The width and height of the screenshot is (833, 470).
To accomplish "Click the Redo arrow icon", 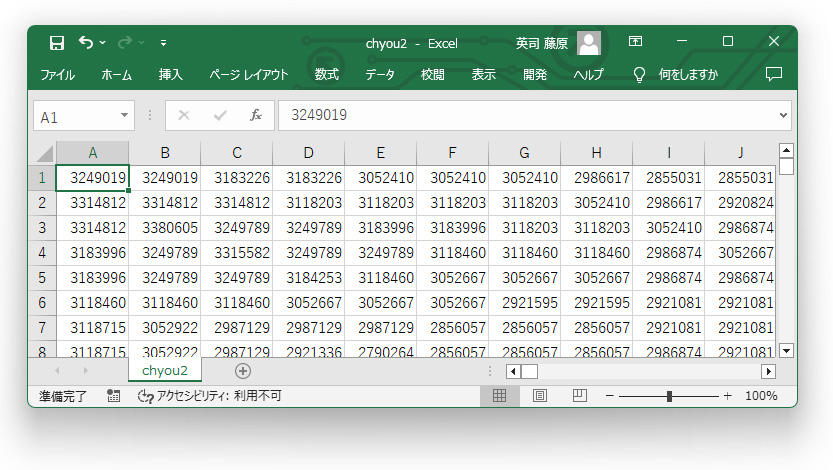I will pyautogui.click(x=124, y=42).
